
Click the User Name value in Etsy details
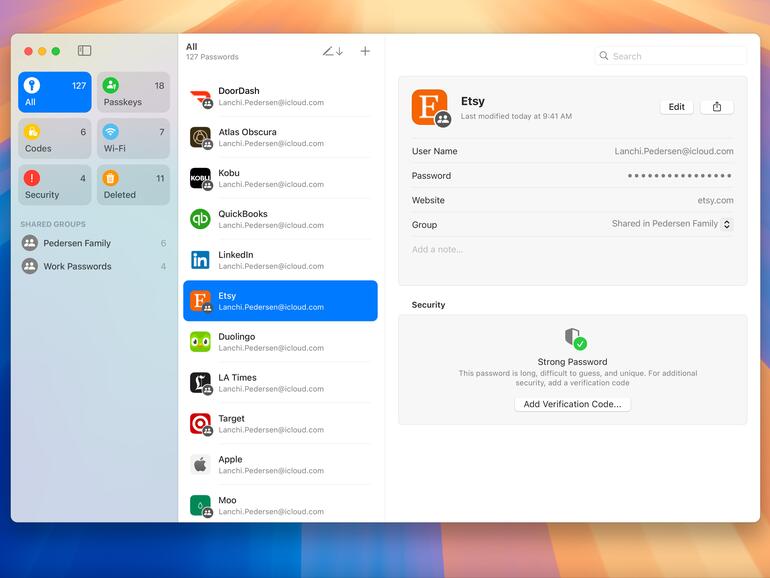pyautogui.click(x=674, y=151)
